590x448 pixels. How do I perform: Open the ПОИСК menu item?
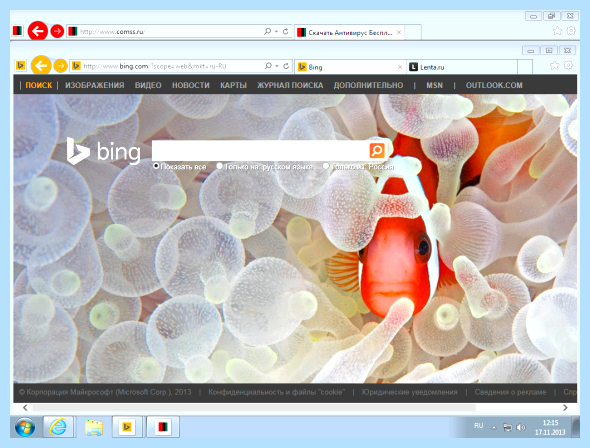coord(39,85)
